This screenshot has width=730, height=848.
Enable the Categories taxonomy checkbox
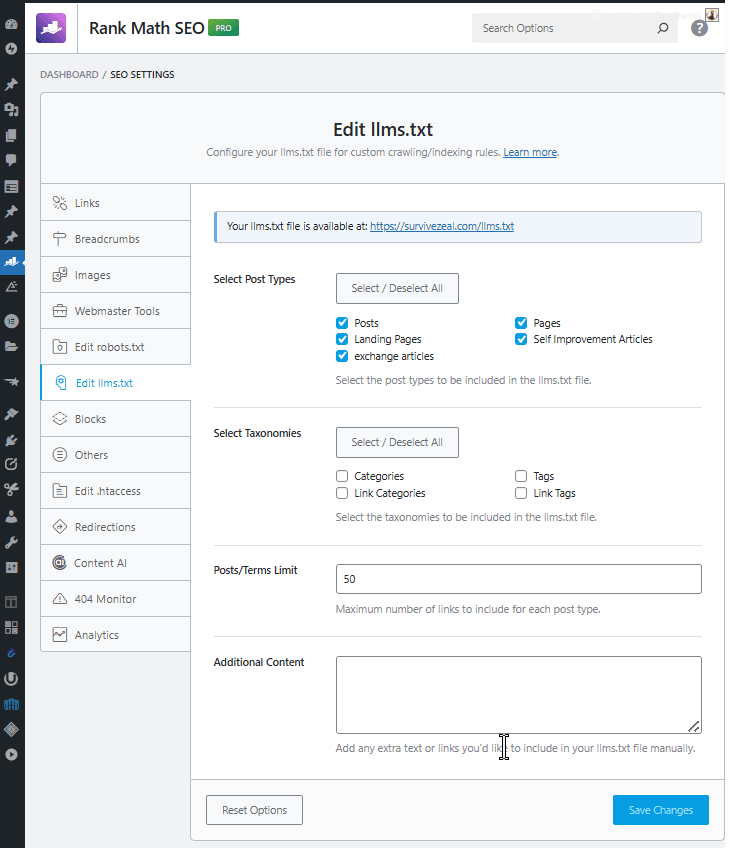click(x=342, y=477)
